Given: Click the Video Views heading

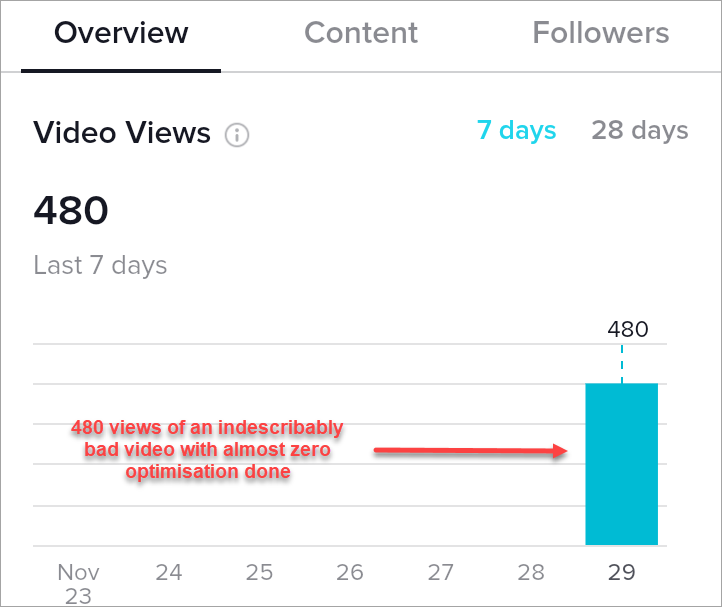Looking at the screenshot, I should click(x=122, y=133).
